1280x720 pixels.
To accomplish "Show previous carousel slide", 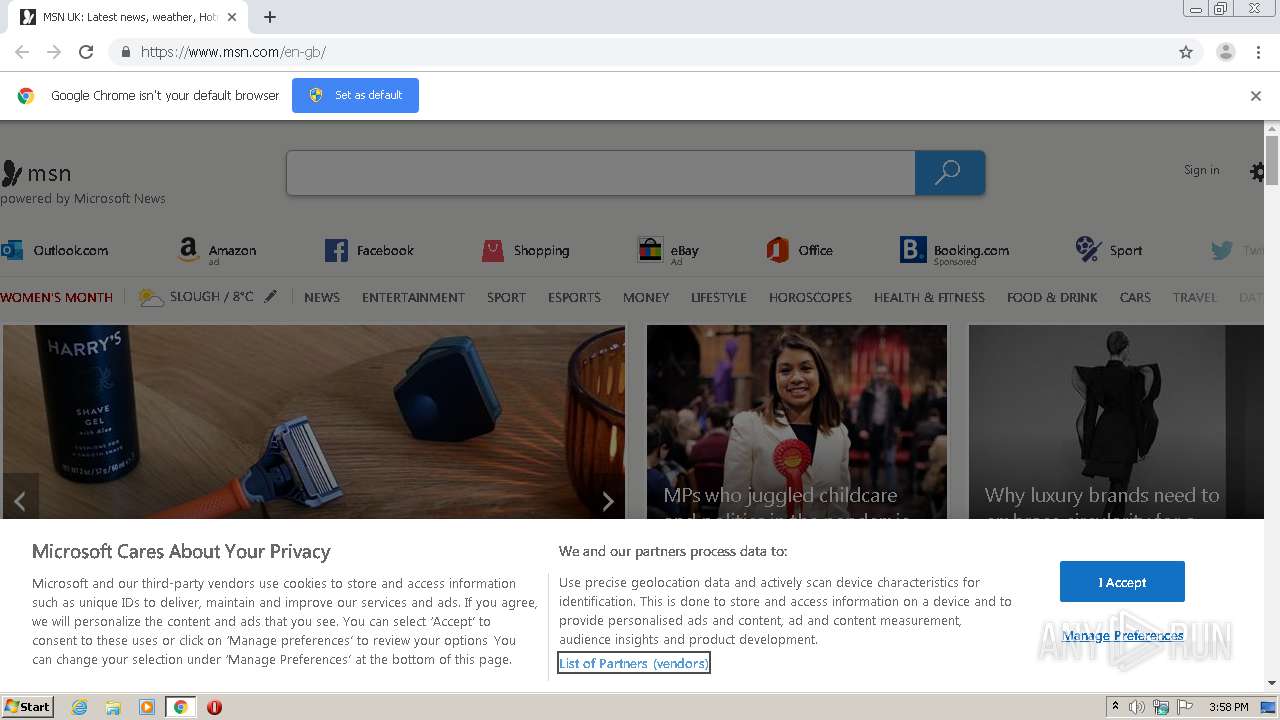I will pyautogui.click(x=19, y=500).
